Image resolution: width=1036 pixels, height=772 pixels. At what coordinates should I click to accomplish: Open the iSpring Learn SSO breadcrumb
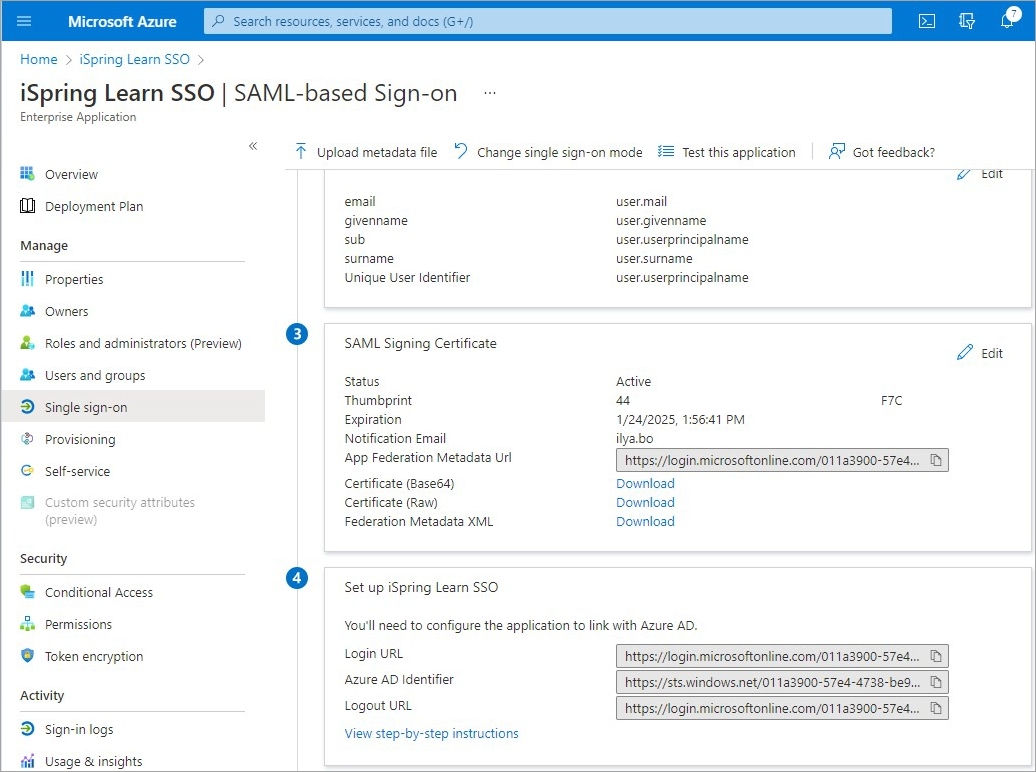click(134, 59)
